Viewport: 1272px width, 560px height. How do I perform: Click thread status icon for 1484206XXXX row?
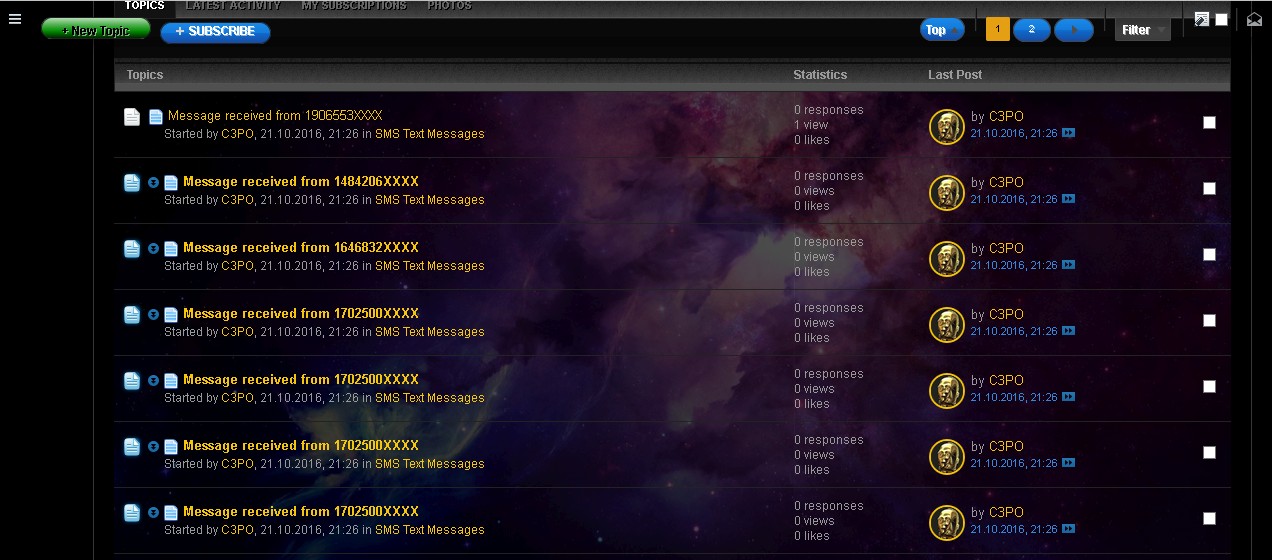click(x=132, y=183)
